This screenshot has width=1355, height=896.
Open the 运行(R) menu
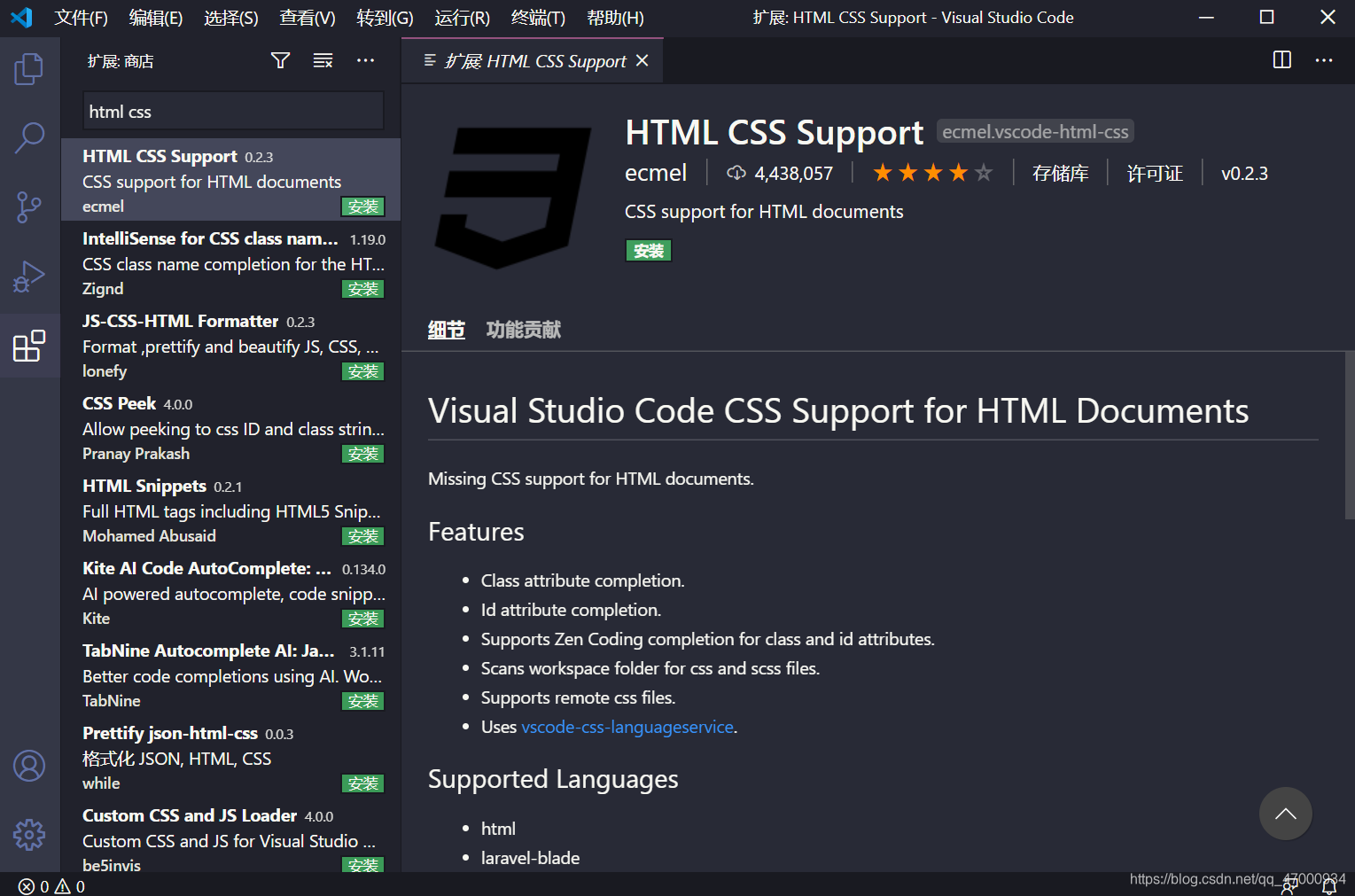coord(462,18)
